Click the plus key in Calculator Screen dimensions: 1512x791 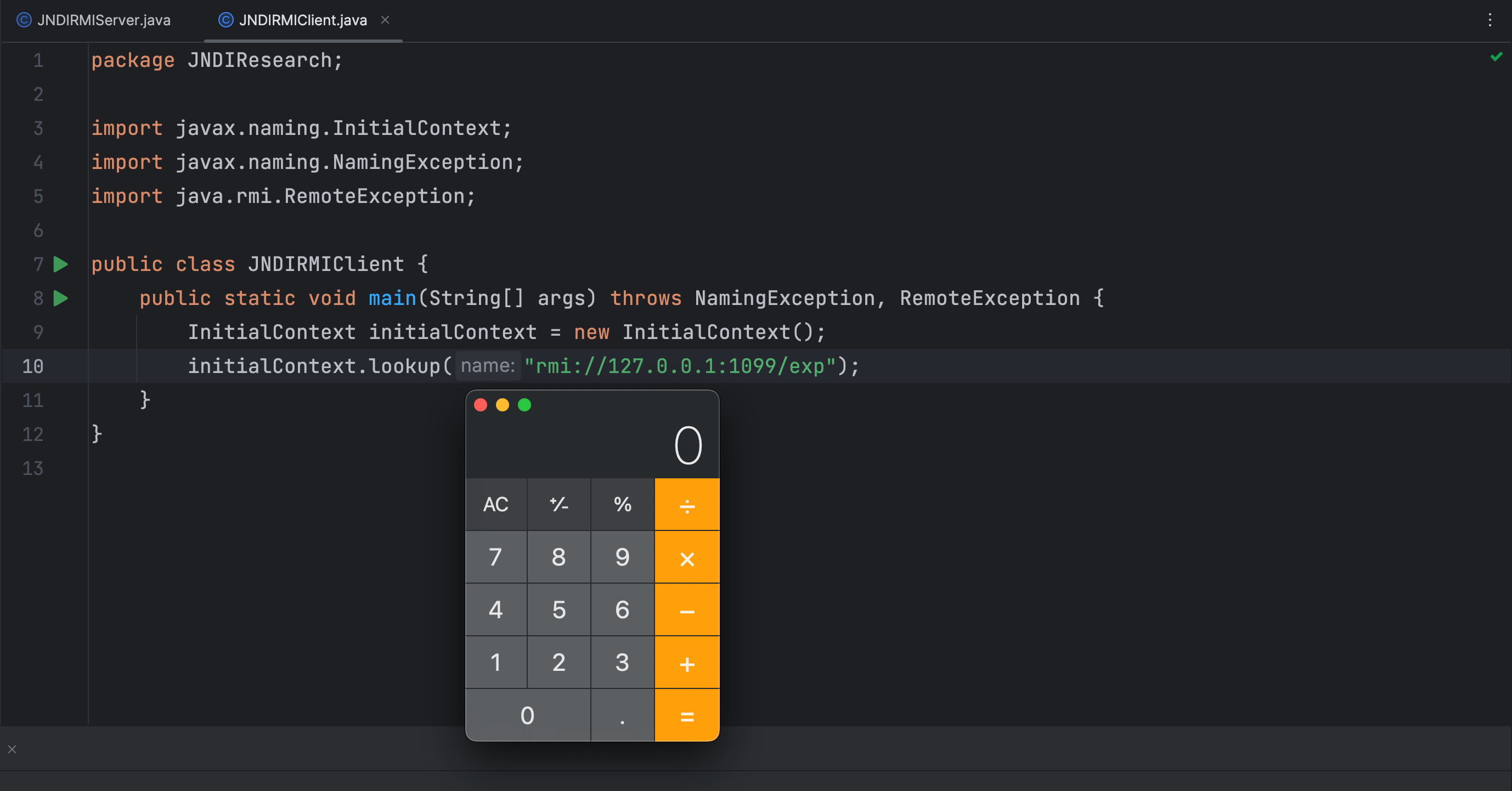coord(687,663)
